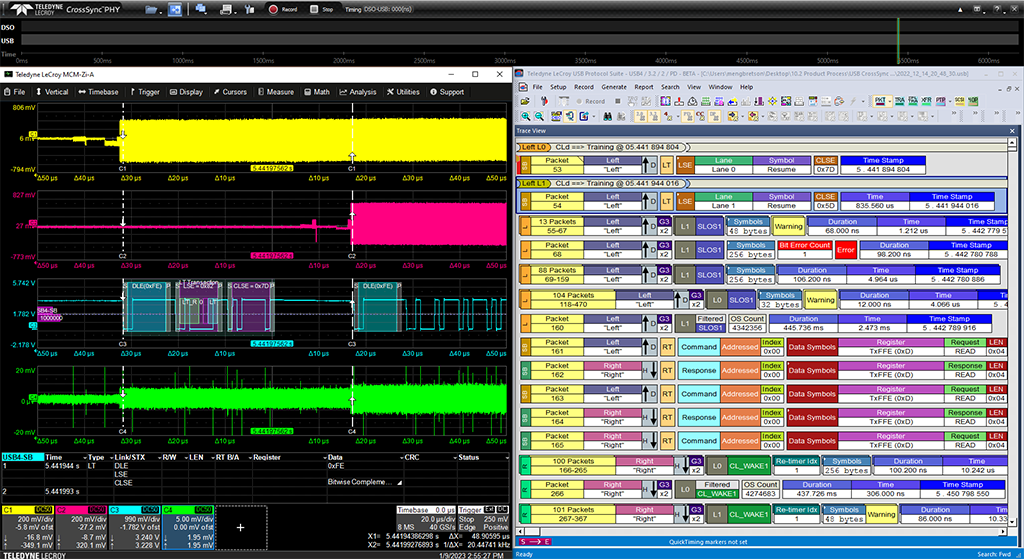Toggle the CC traffic hide button
The height and width of the screenshot is (559, 1024).
coord(701,116)
